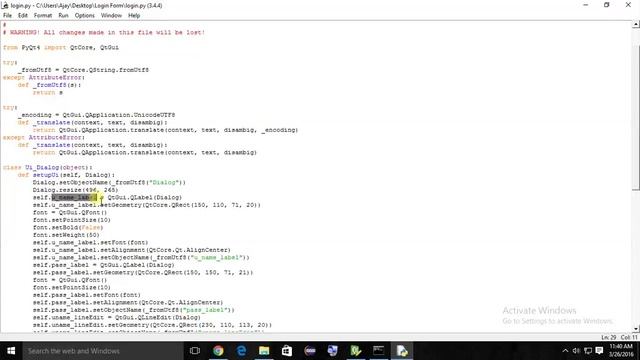The height and width of the screenshot is (360, 640).
Task: Click the editor scrollbar down arrow
Action: [x=636, y=329]
